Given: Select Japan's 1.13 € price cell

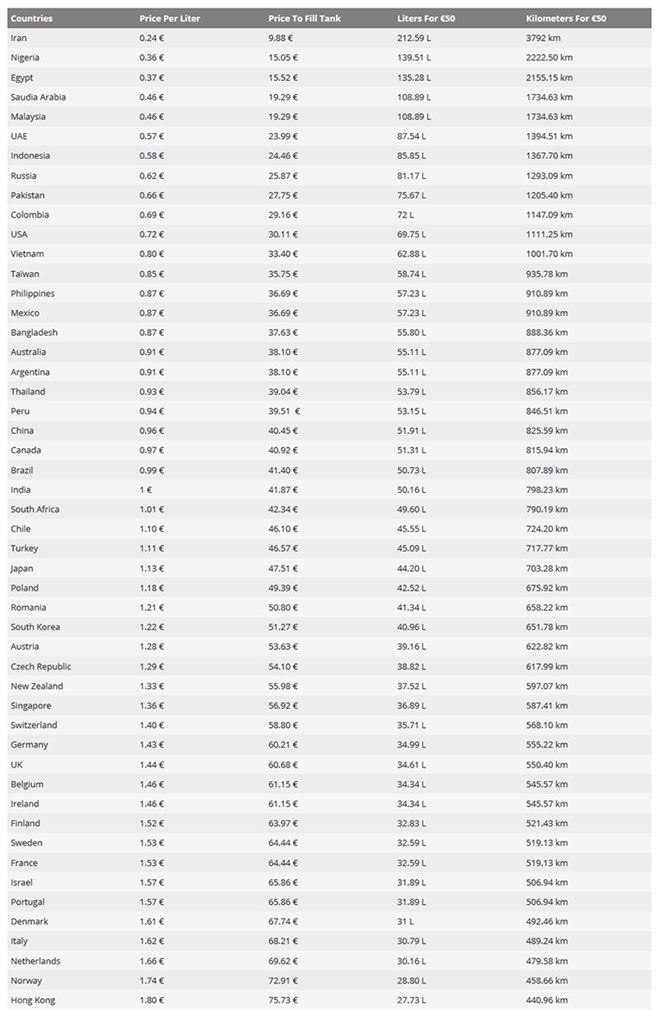Looking at the screenshot, I should 152,568.
